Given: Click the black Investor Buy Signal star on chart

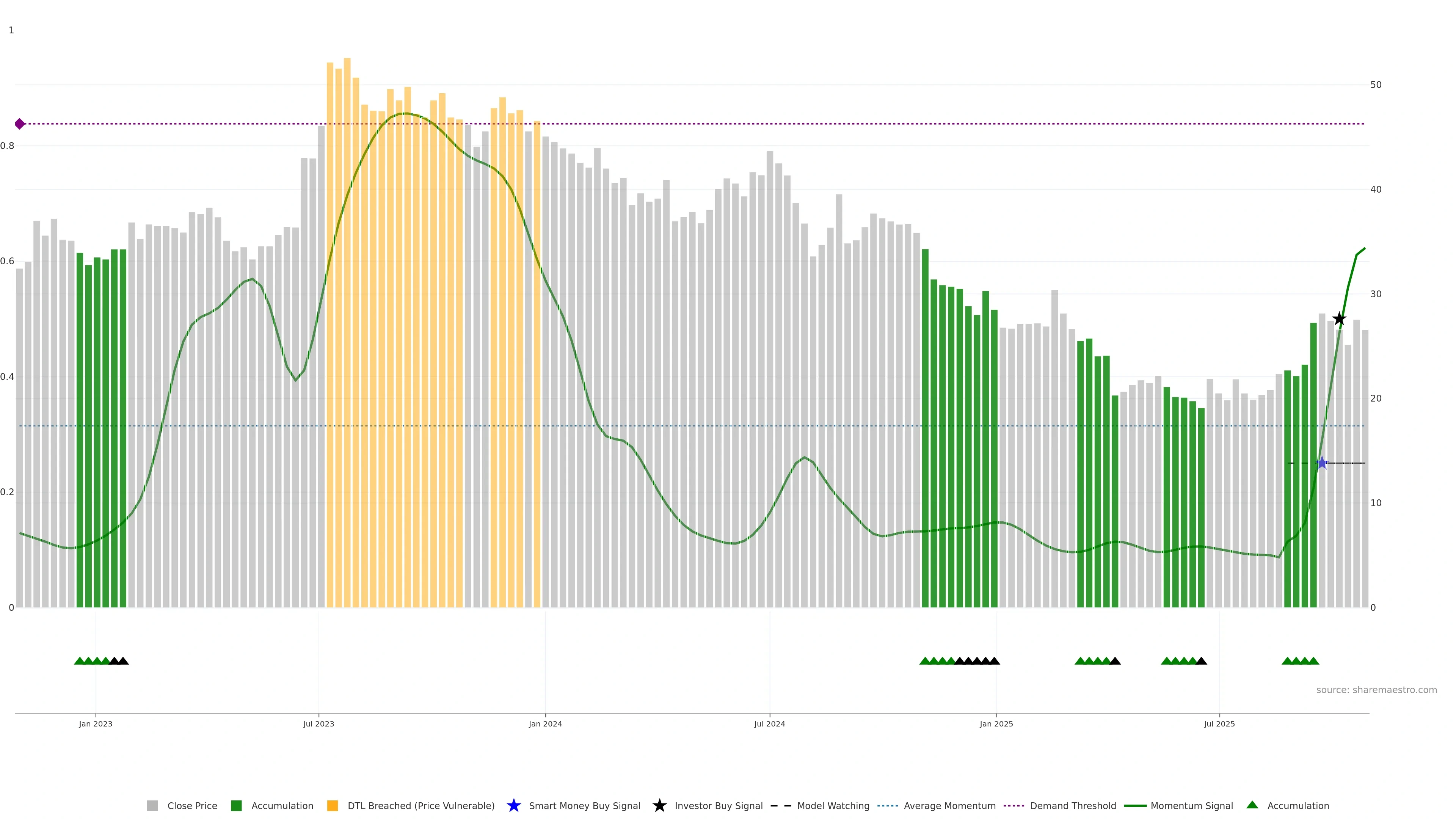Looking at the screenshot, I should click(1339, 319).
